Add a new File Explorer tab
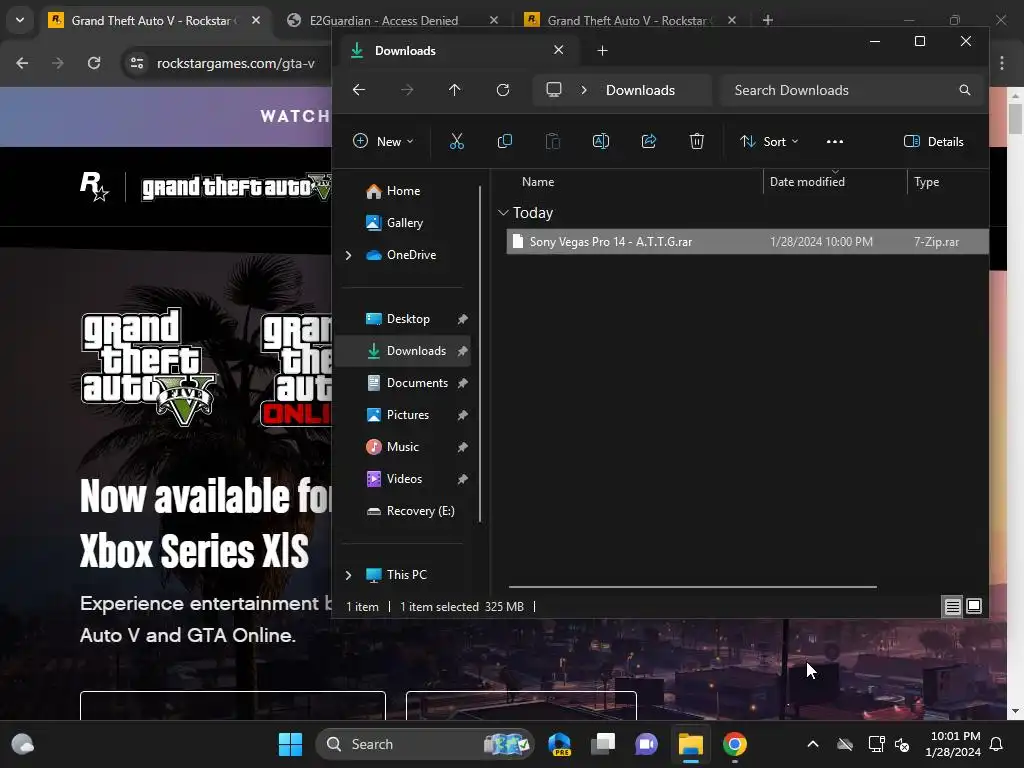Image resolution: width=1024 pixels, height=768 pixels. (602, 50)
